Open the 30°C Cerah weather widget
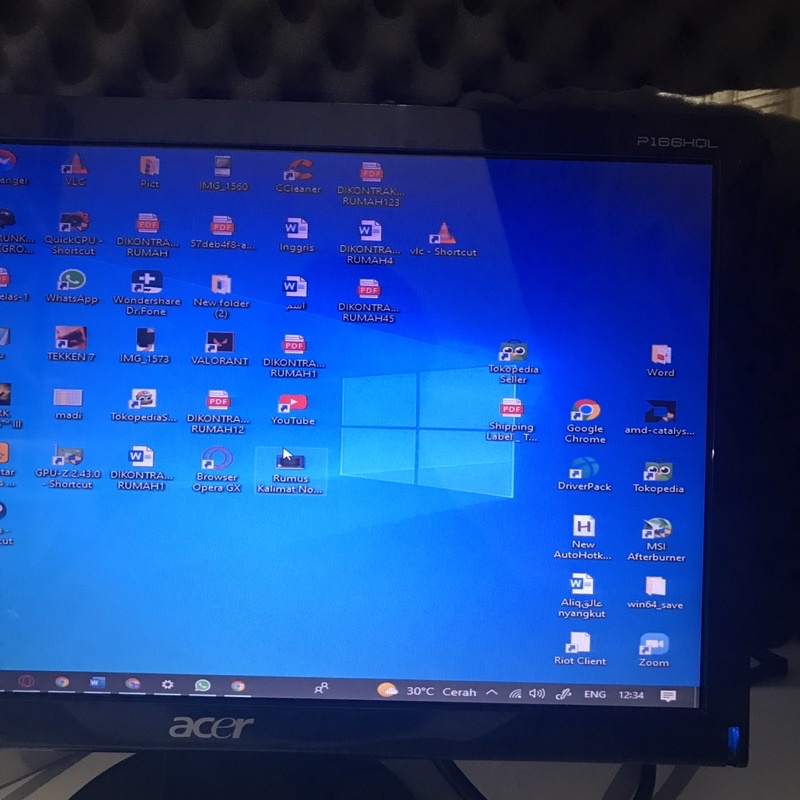This screenshot has width=800, height=800. pyautogui.click(x=427, y=691)
